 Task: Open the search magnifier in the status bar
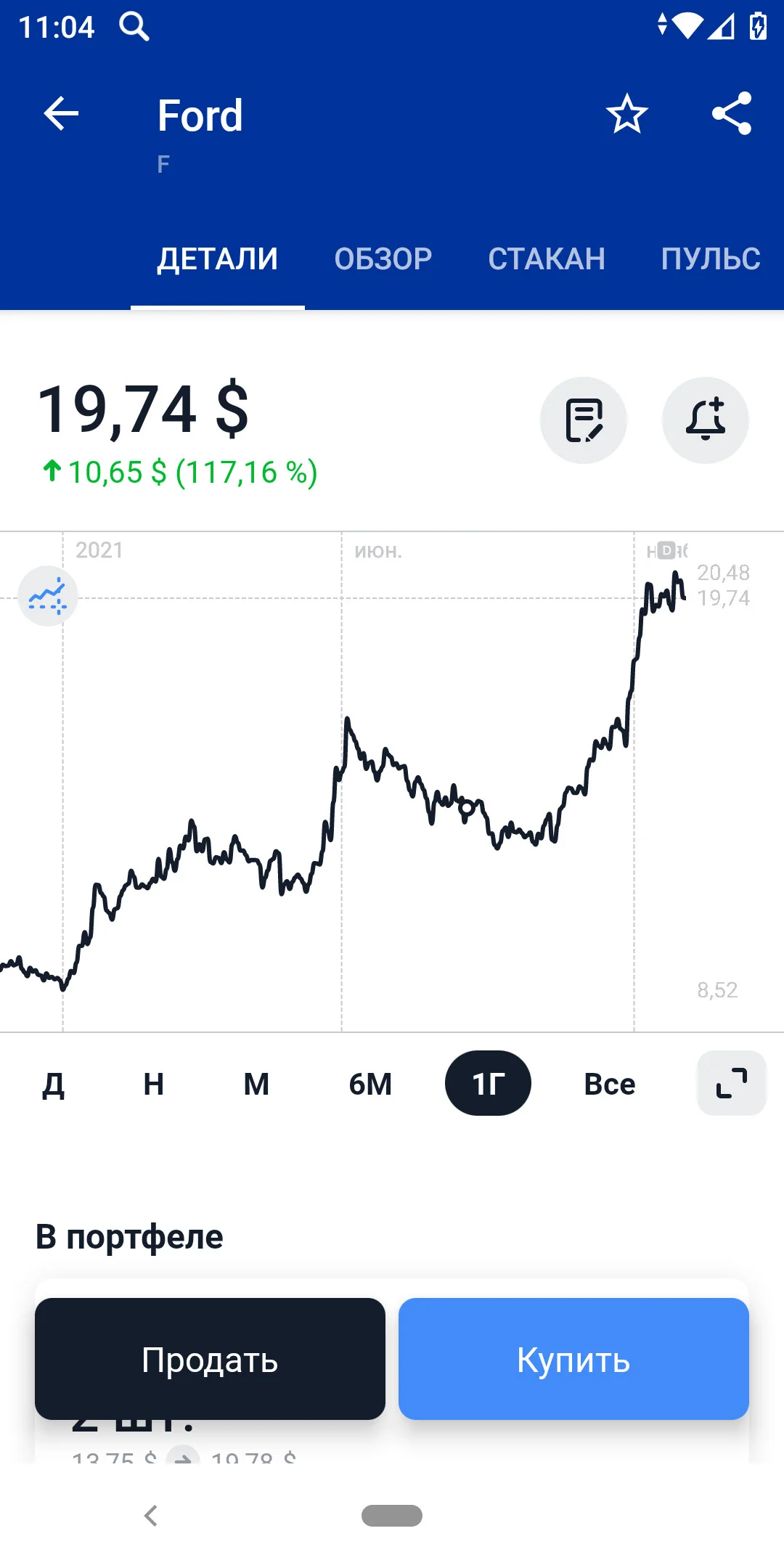(x=134, y=27)
